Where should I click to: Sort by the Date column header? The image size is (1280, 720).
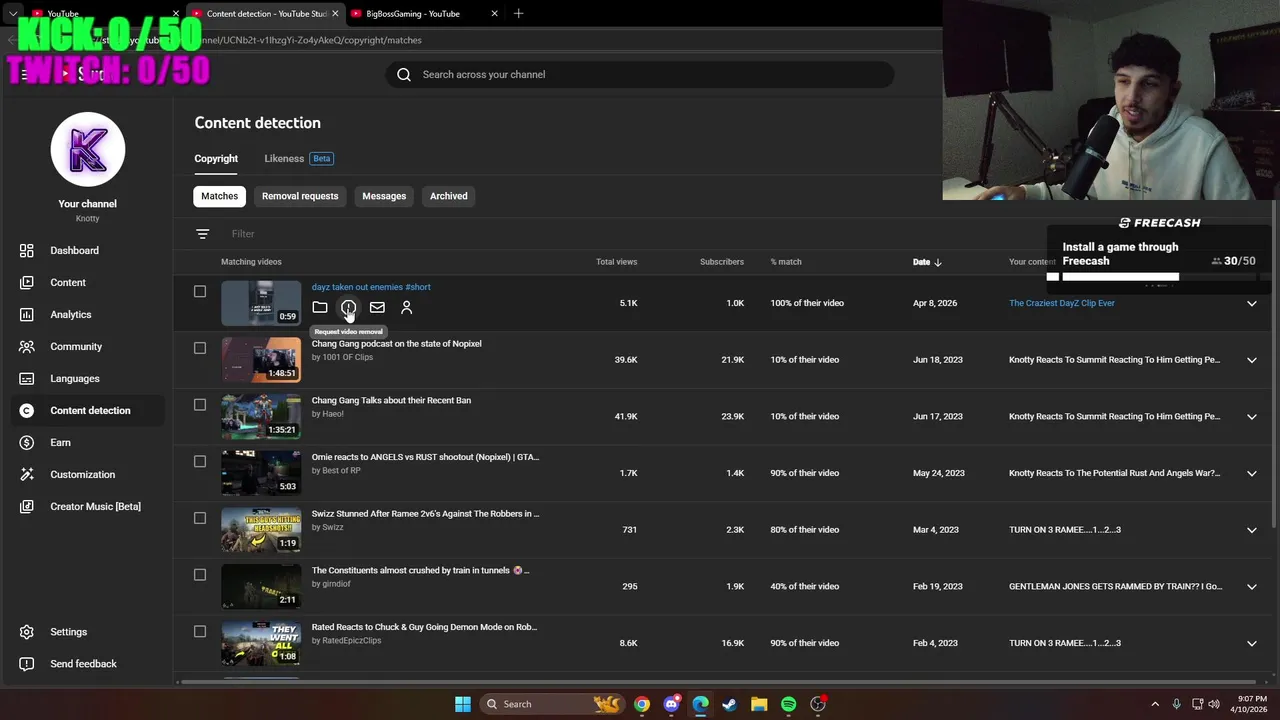(927, 262)
